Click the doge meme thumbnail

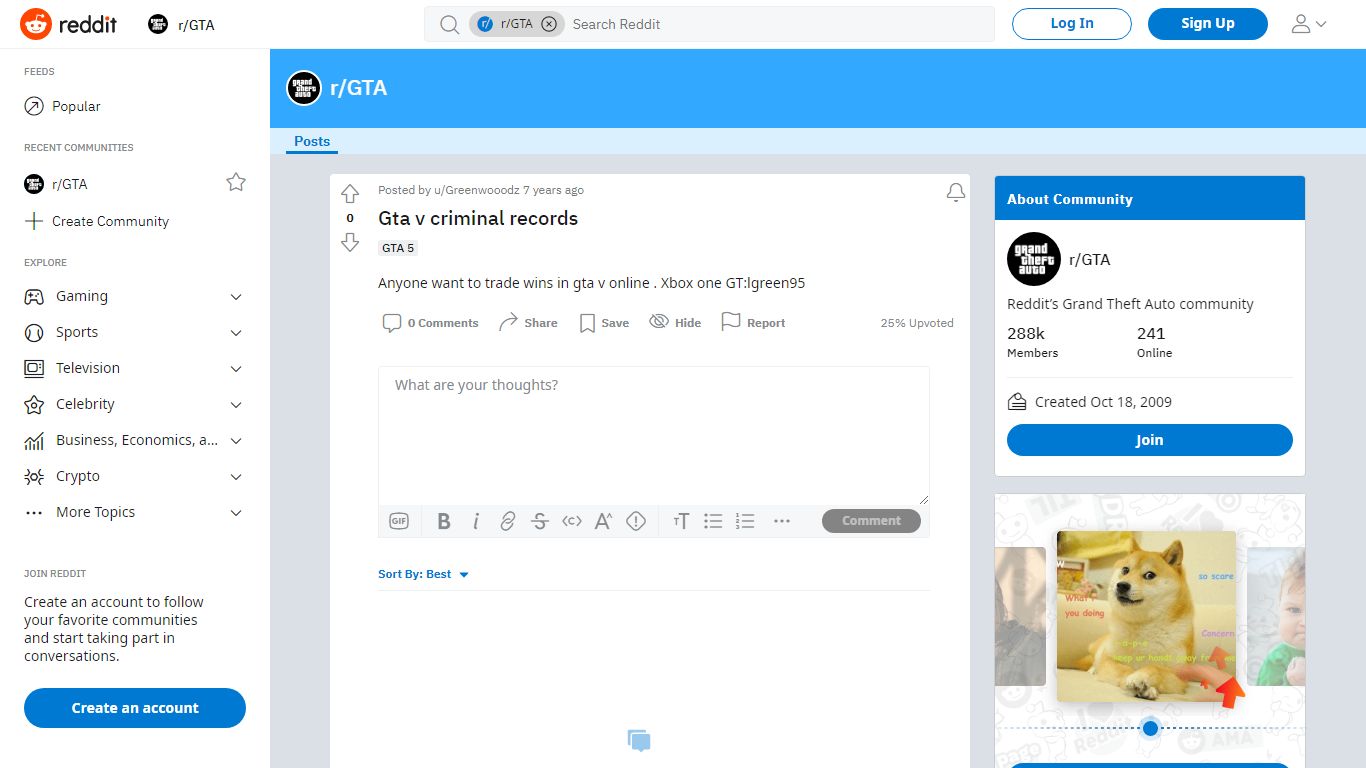click(x=1147, y=616)
